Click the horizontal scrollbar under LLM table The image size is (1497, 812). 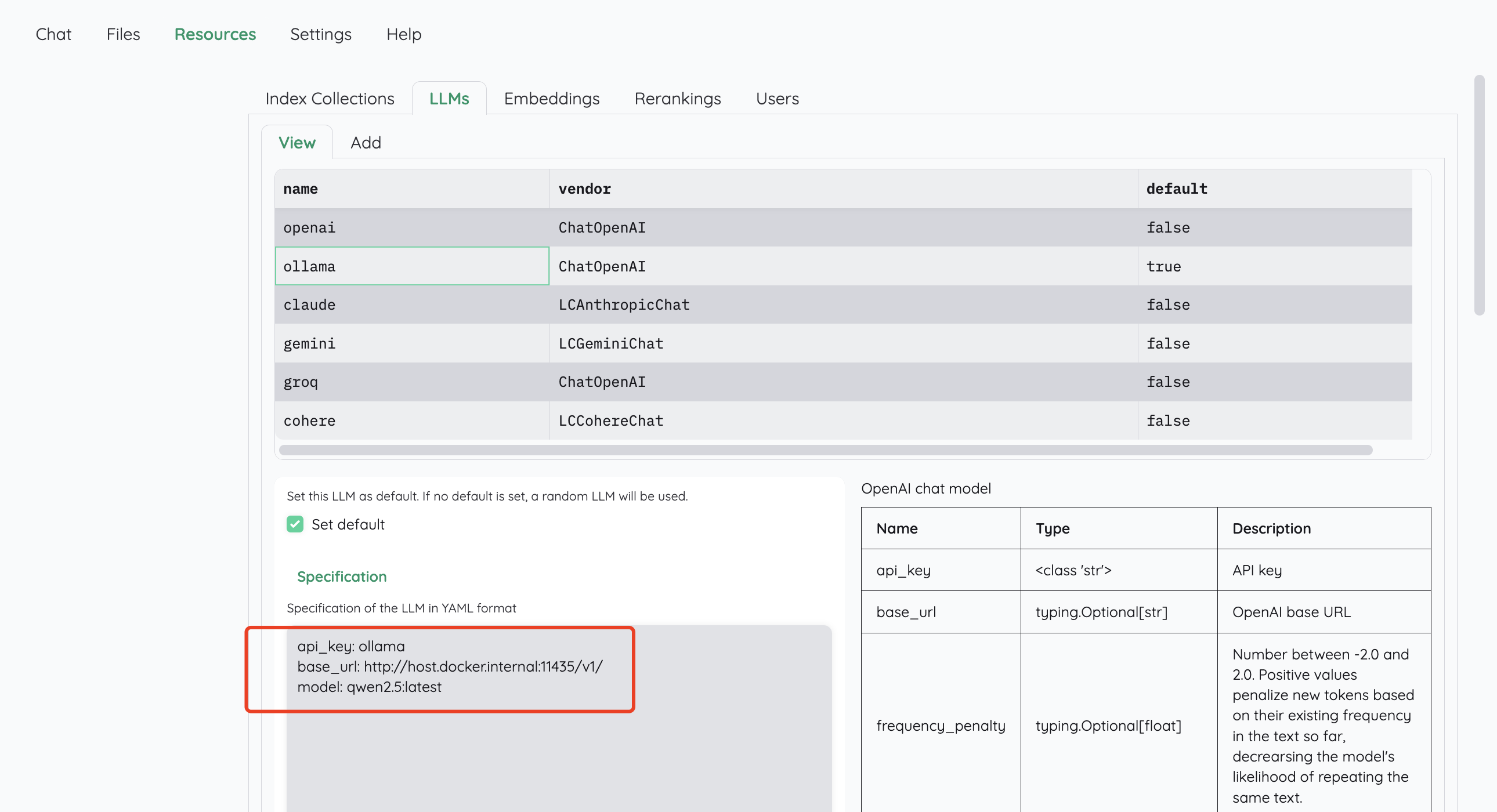pyautogui.click(x=825, y=450)
